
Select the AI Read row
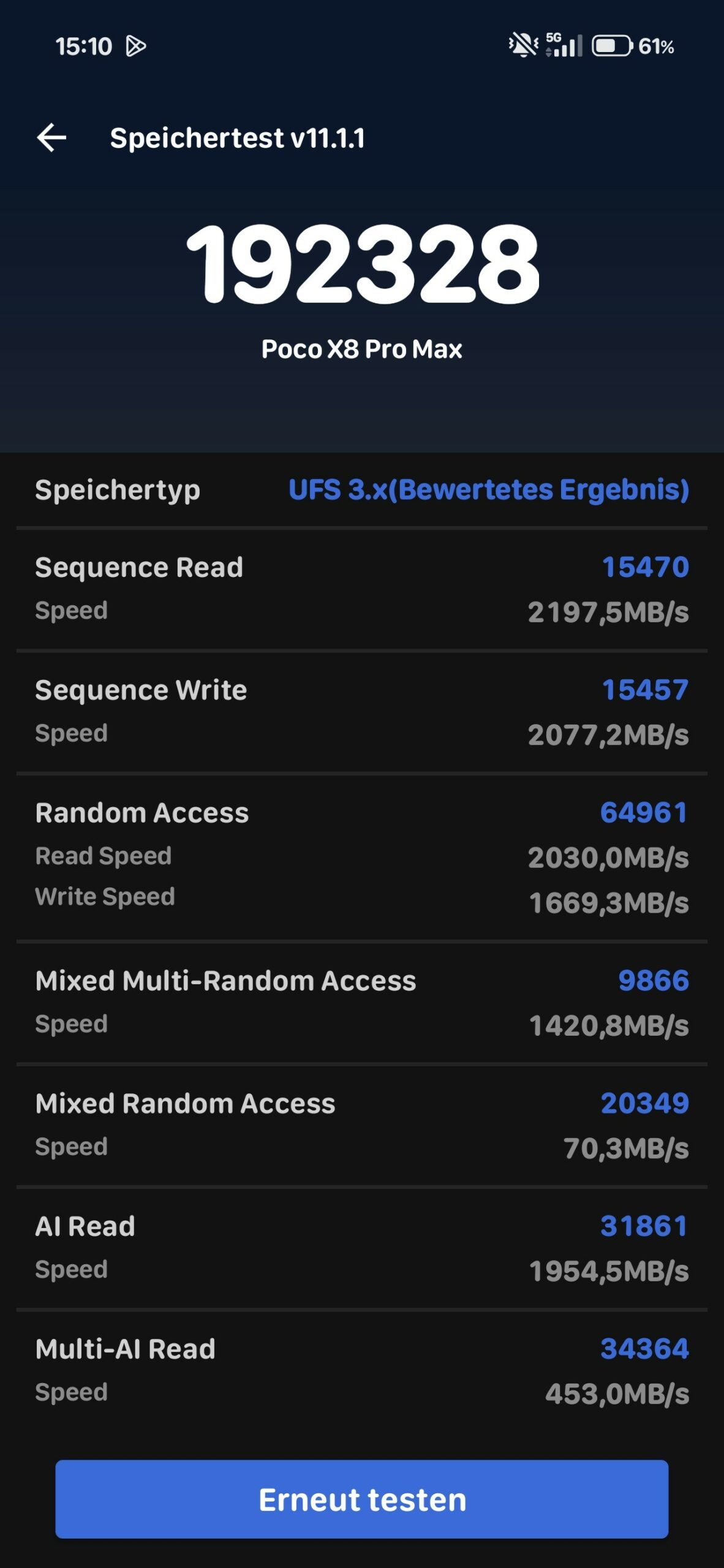click(x=362, y=1248)
